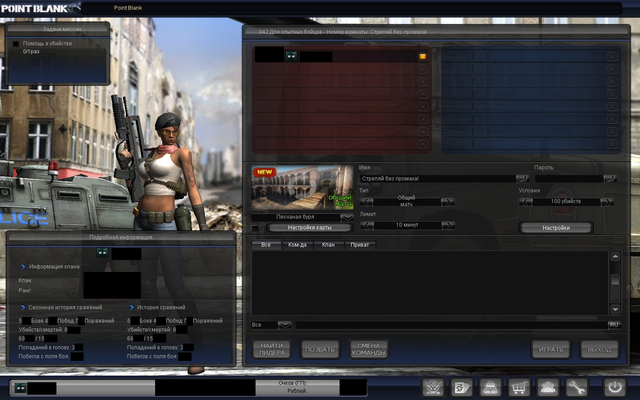Screen dimensions: 640x400
Task: Toggle the checkbox beside Настройки карты
Action: pos(254,227)
